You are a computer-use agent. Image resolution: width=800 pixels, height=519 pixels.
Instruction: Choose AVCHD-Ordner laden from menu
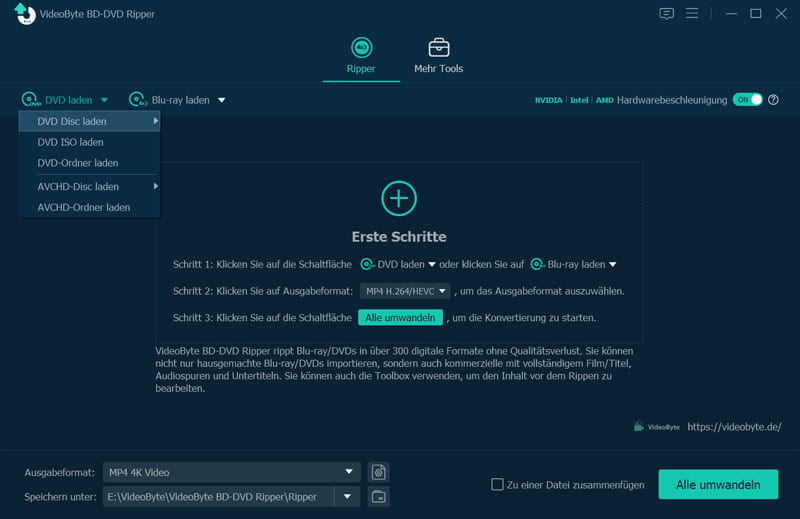pos(84,207)
